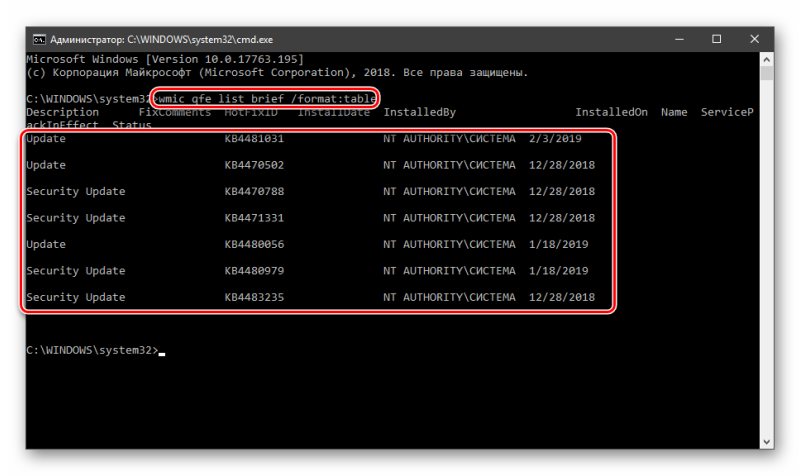
Task: Select hotfix ID KB4470502
Action: (254, 165)
